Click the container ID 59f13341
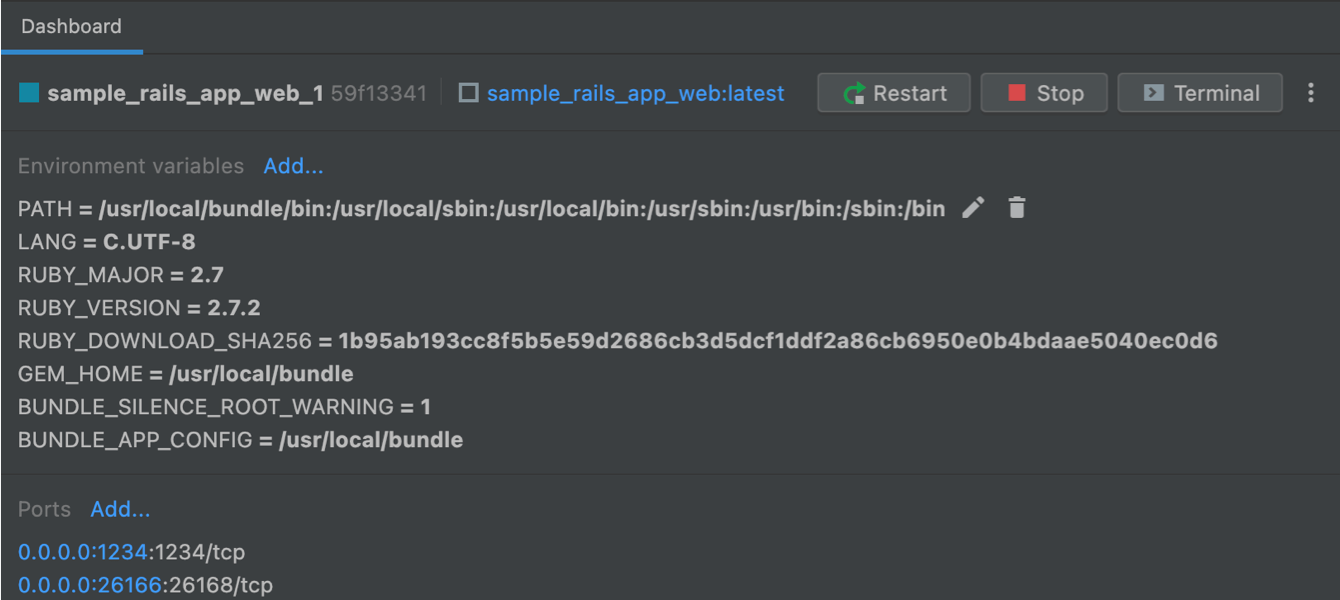The width and height of the screenshot is (1340, 600). 379,93
